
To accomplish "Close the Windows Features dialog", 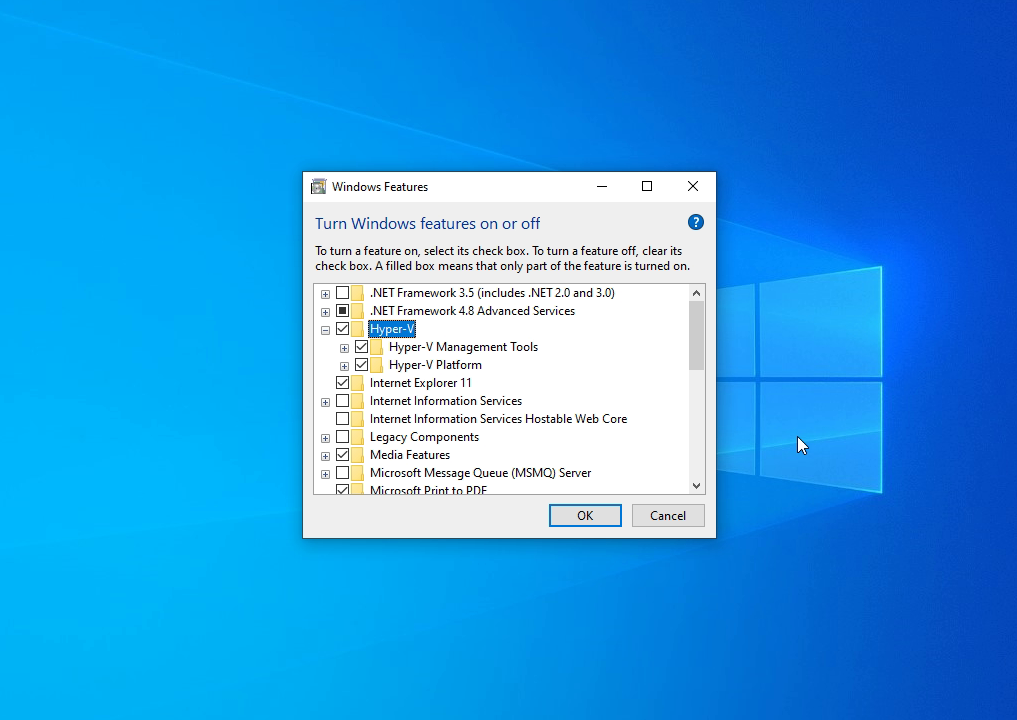I will coord(693,187).
